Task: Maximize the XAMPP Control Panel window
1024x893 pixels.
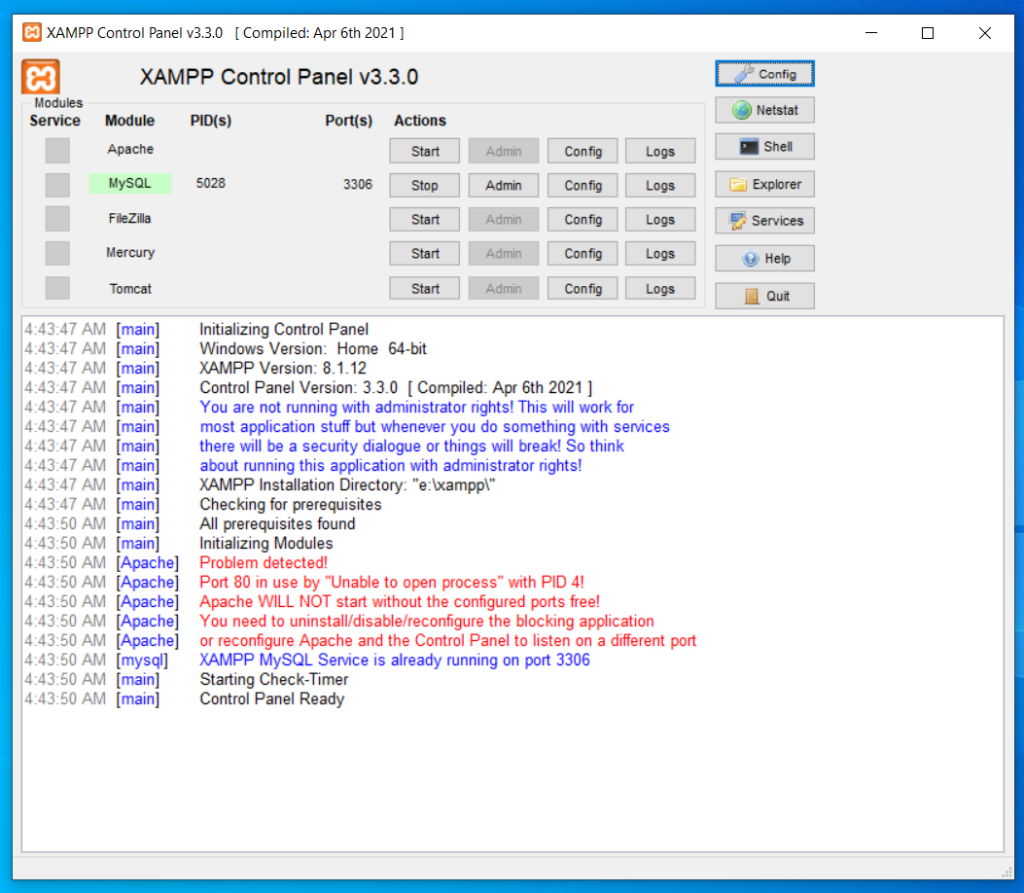Action: 927,33
